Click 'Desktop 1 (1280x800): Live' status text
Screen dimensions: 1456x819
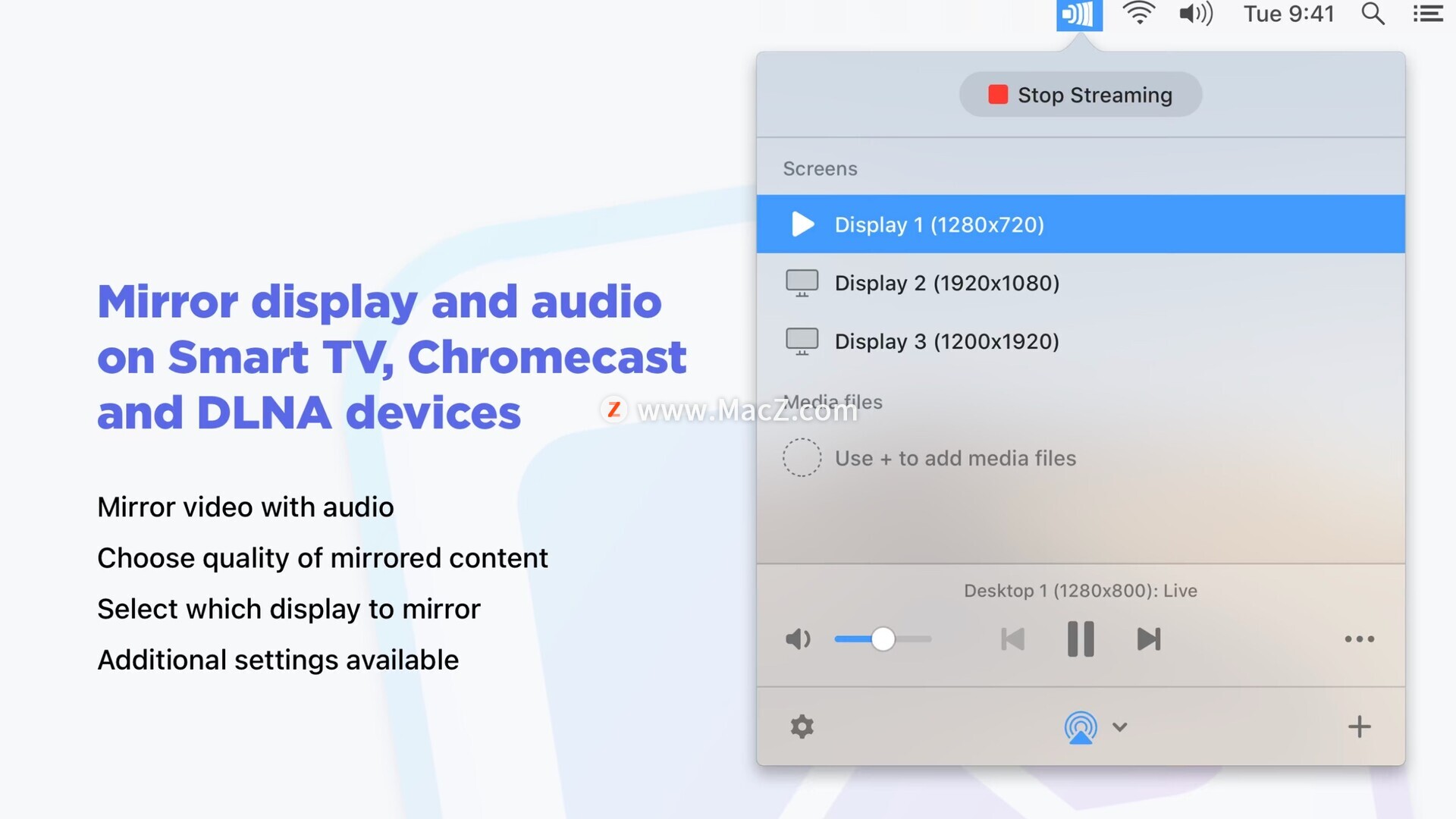tap(1081, 591)
